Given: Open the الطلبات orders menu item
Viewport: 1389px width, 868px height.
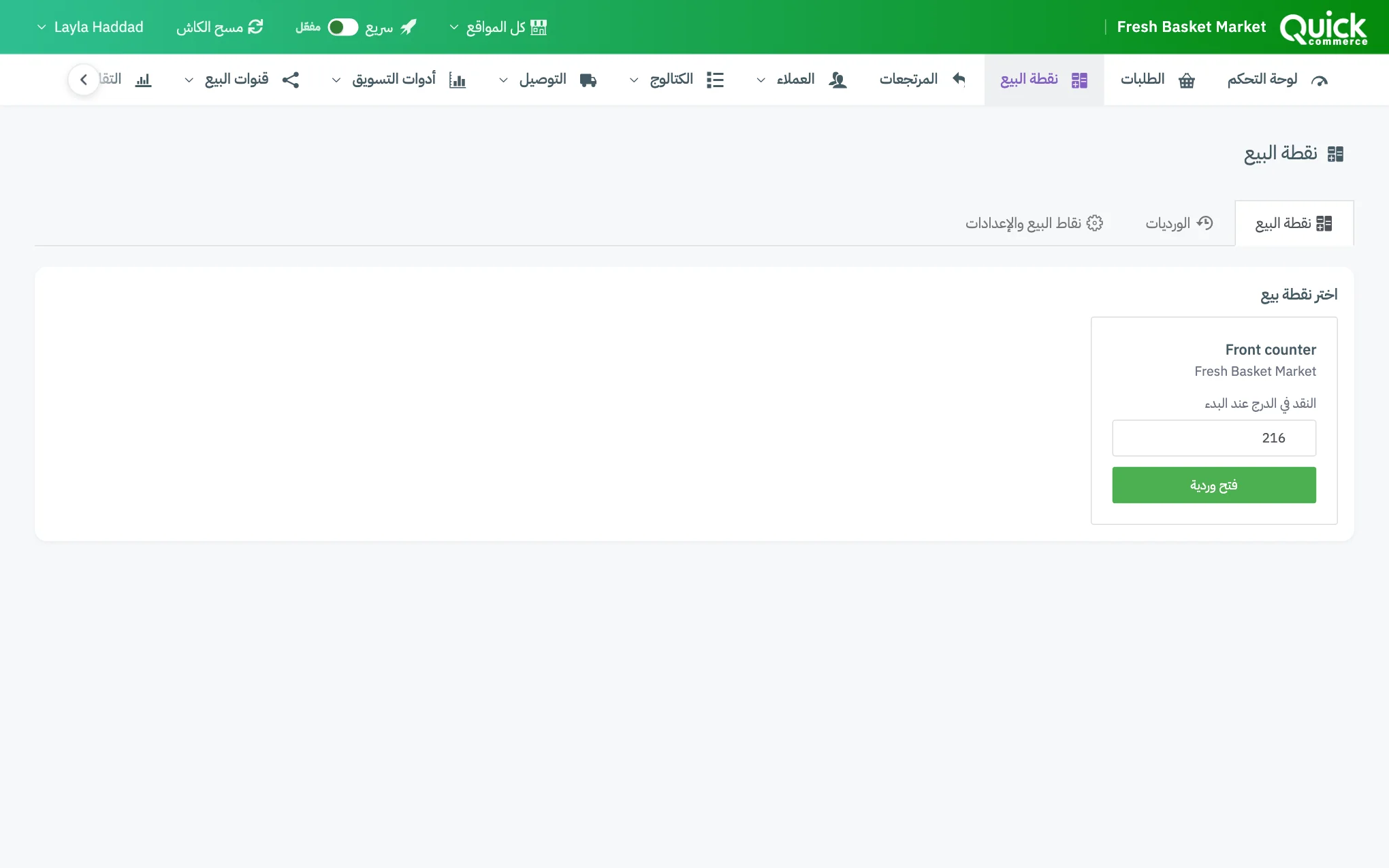Looking at the screenshot, I should (1157, 80).
